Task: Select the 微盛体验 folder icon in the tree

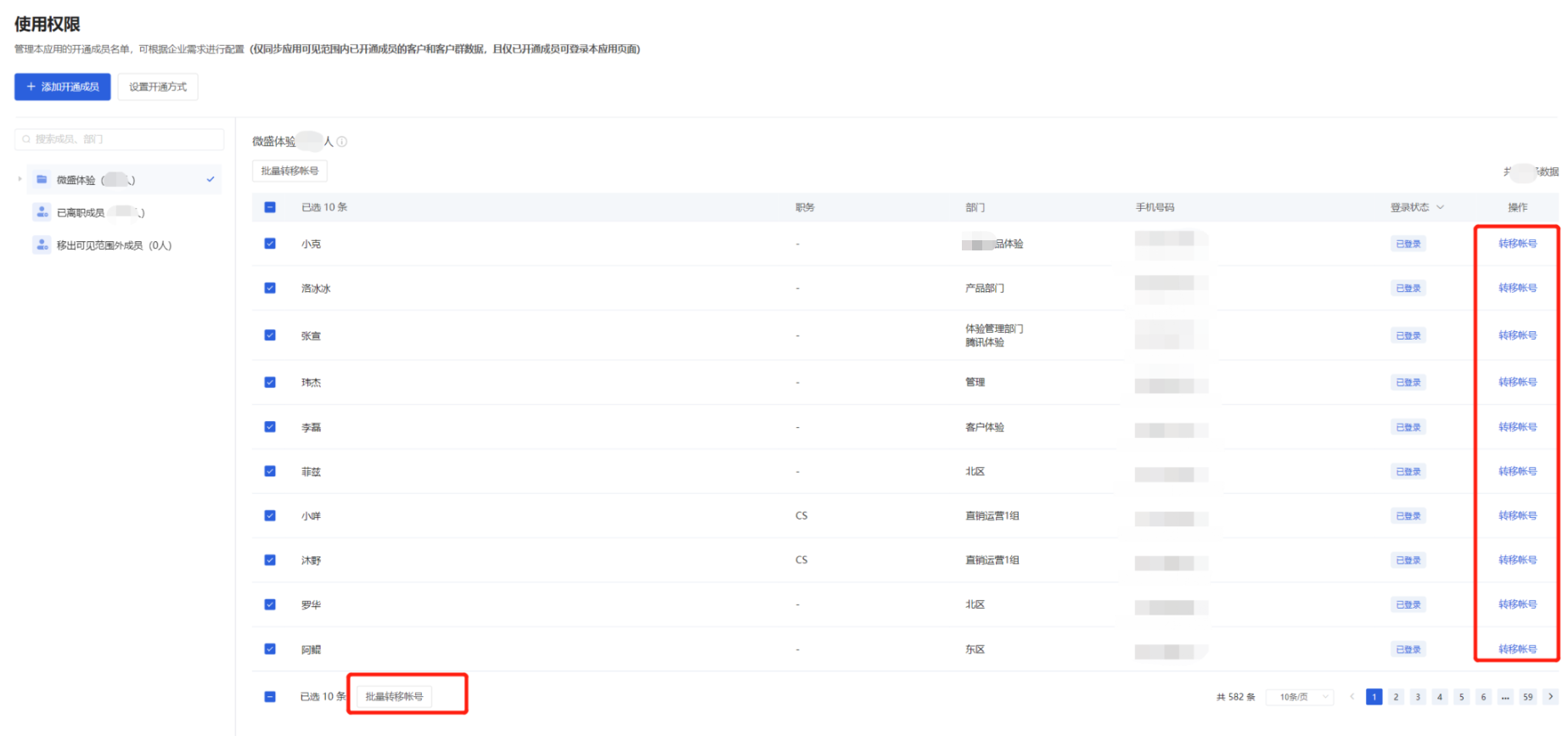Action: 42,179
